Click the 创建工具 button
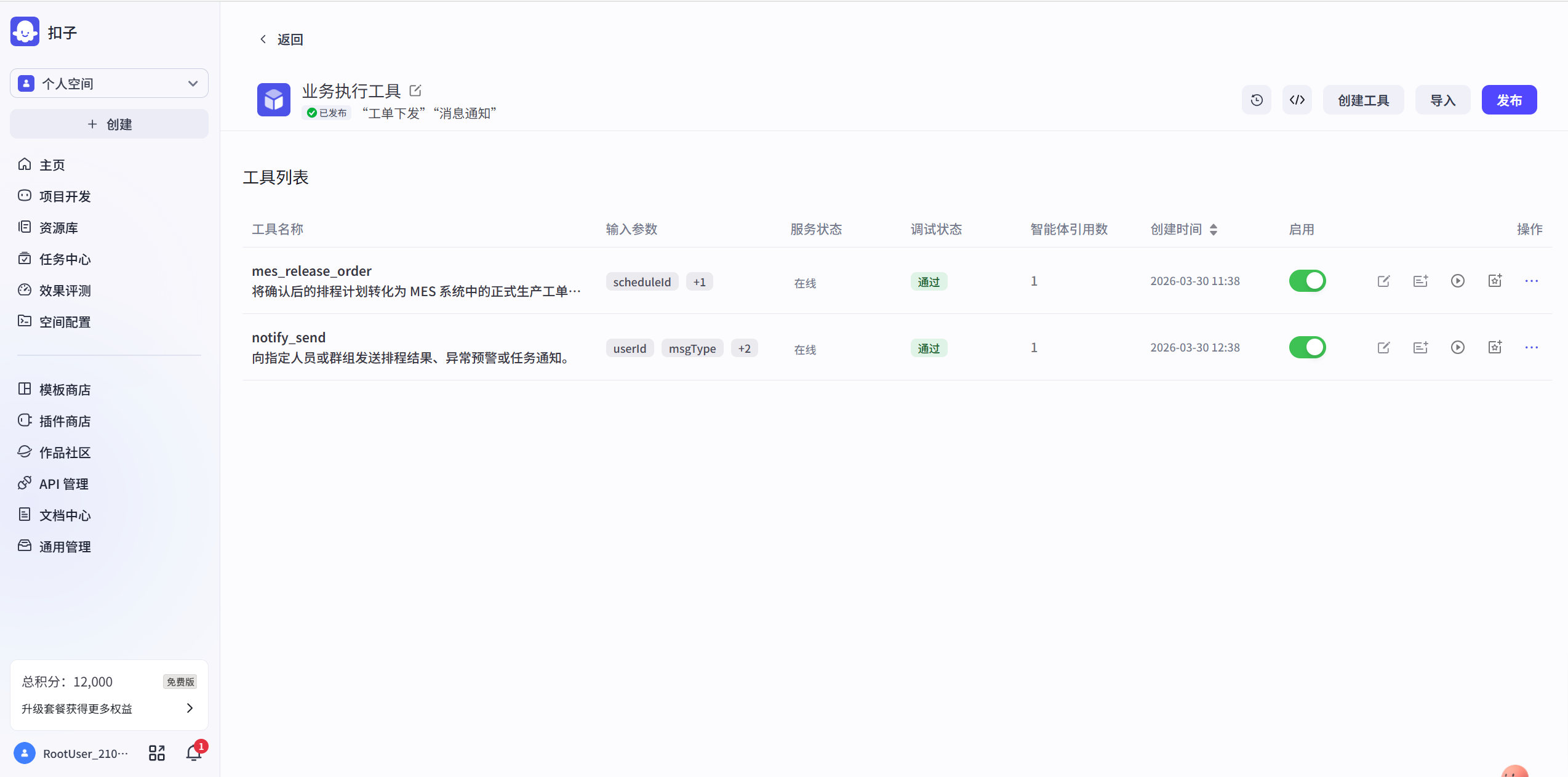The width and height of the screenshot is (1568, 777). (1363, 100)
